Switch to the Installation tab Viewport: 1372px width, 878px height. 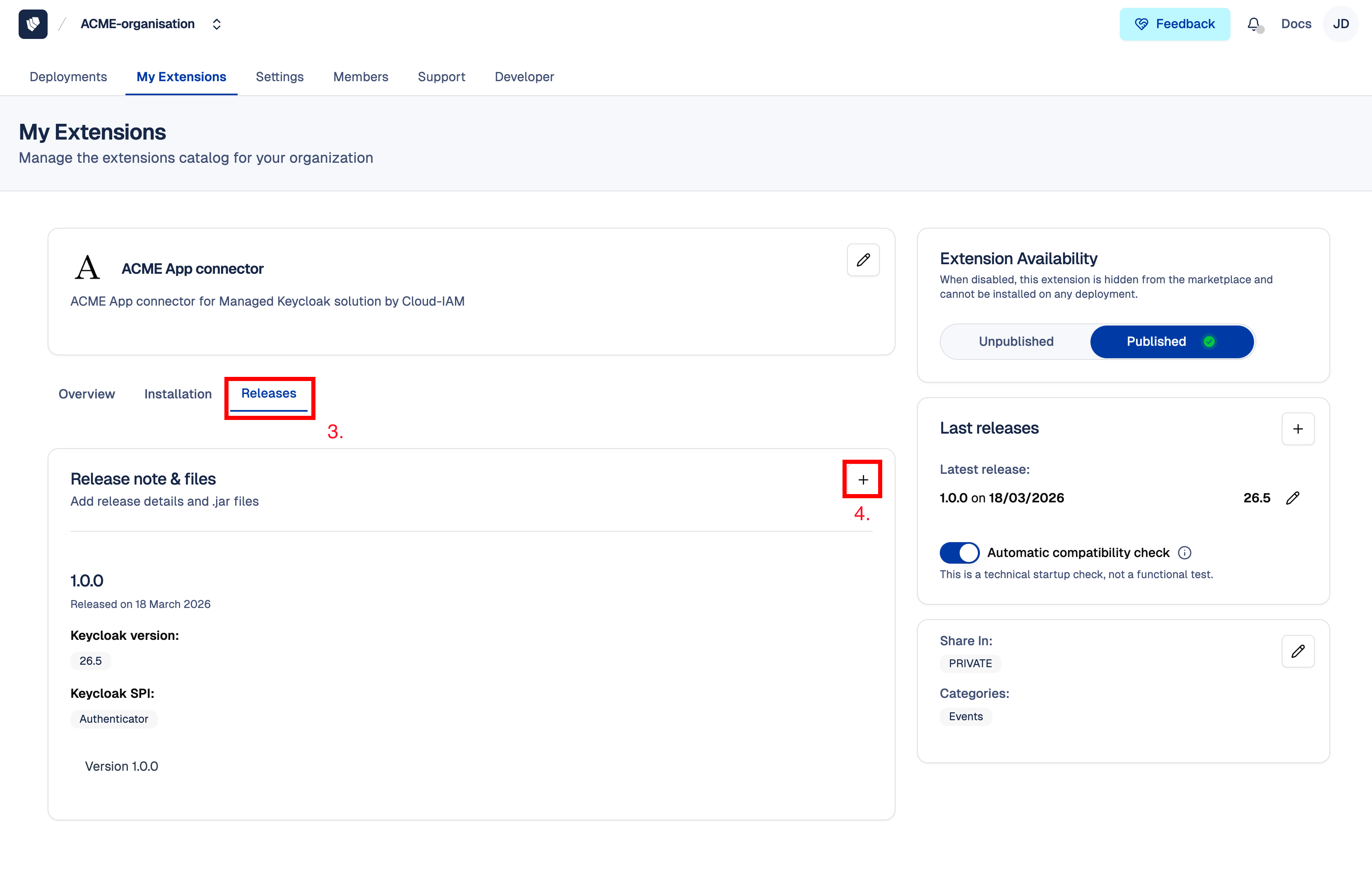click(177, 394)
